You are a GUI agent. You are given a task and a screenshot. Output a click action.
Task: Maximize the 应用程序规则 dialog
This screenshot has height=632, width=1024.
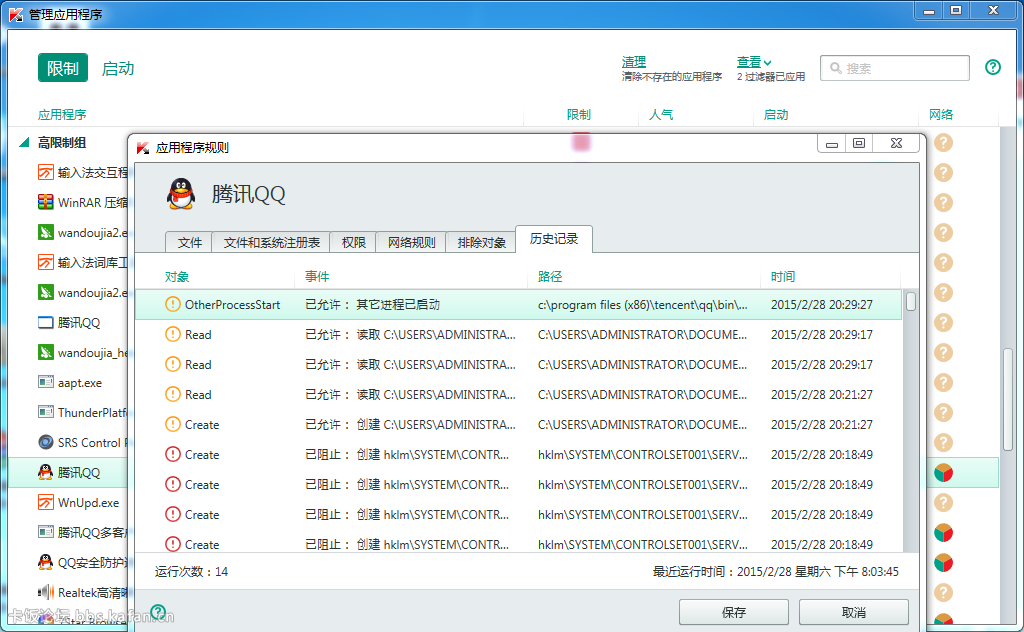pos(859,143)
